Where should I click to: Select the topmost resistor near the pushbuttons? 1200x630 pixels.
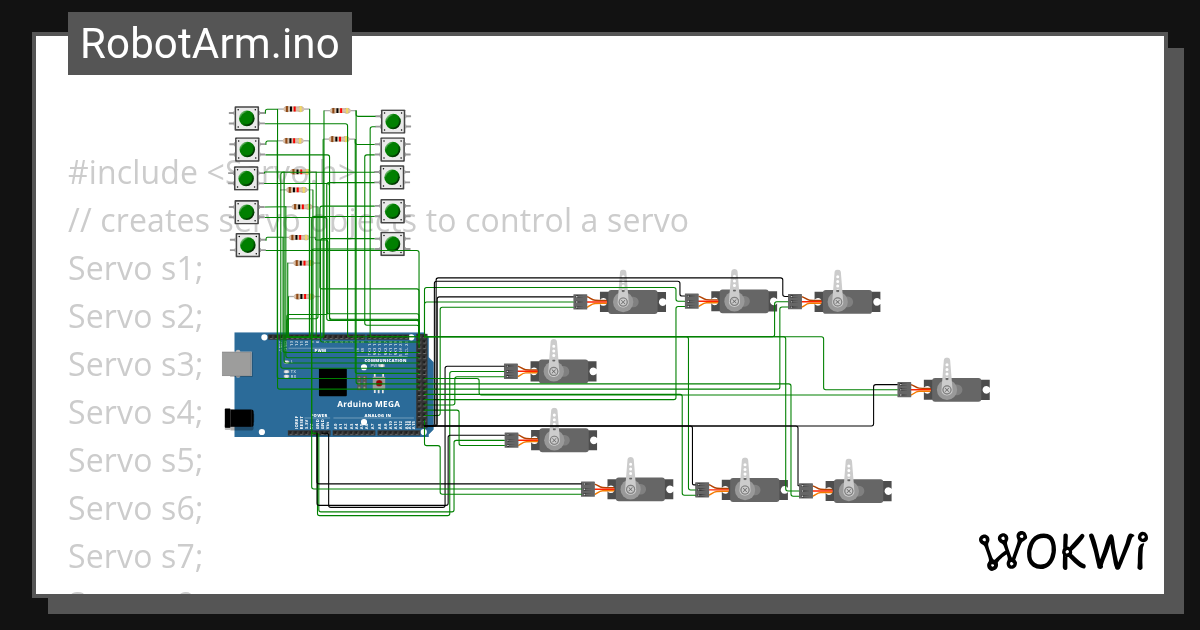pos(294,109)
